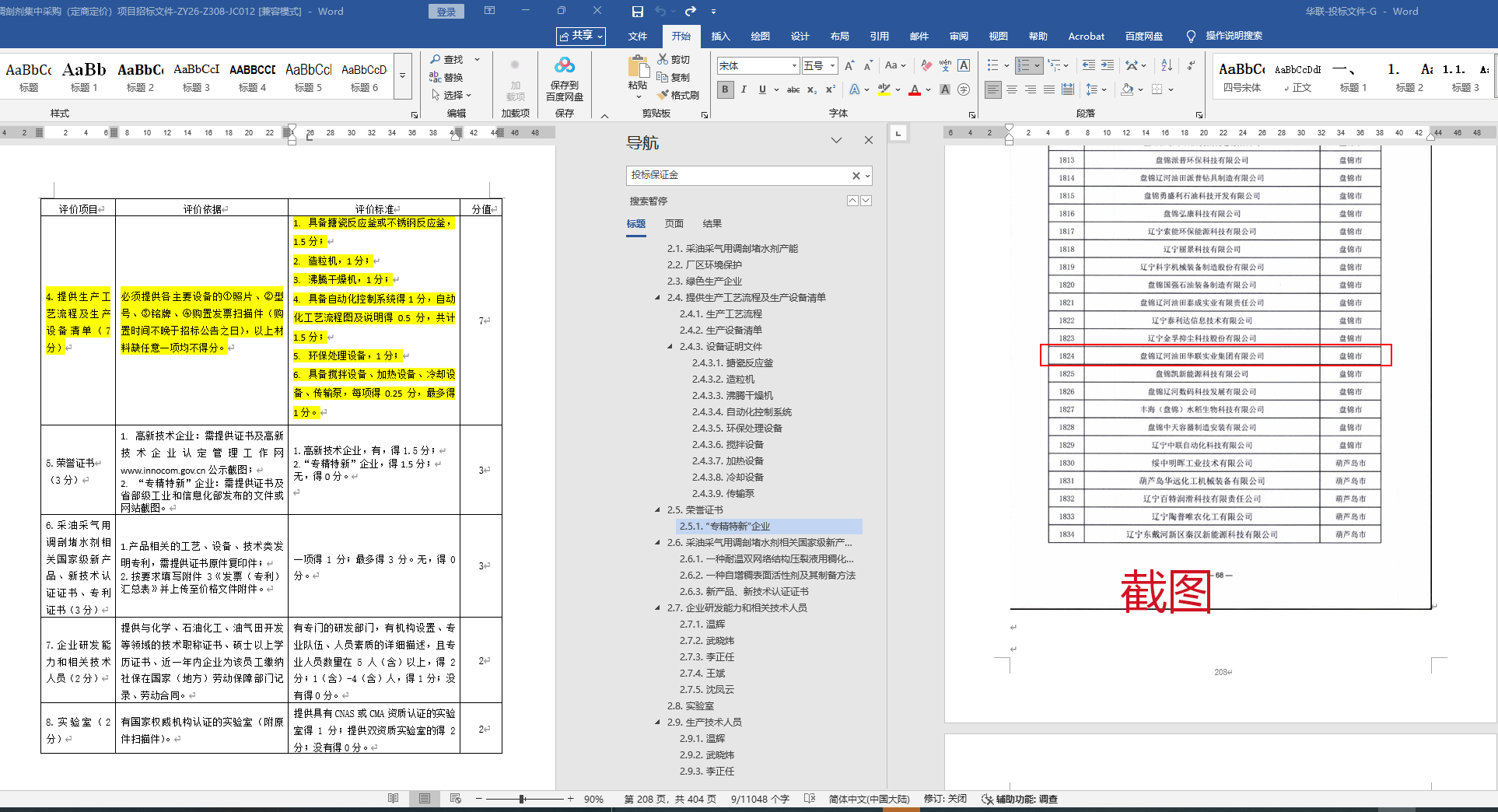Image resolution: width=1498 pixels, height=812 pixels.
Task: Insert enclosed character (circled 字) icon
Action: point(964,89)
